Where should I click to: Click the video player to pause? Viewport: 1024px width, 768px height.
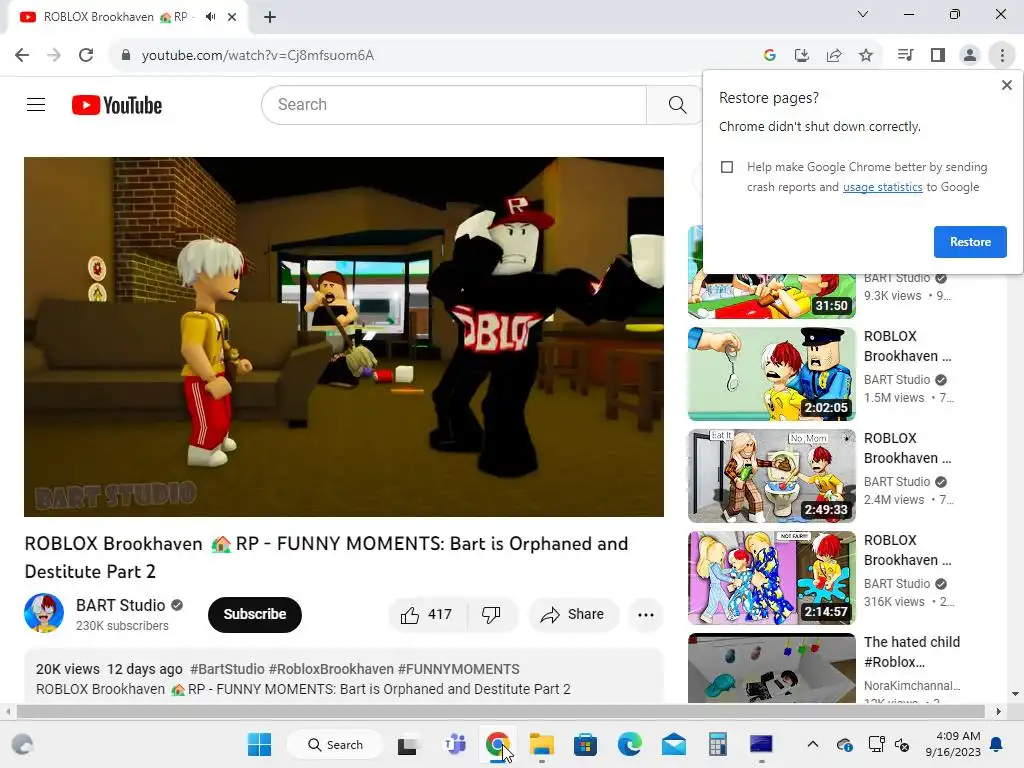pyautogui.click(x=344, y=337)
